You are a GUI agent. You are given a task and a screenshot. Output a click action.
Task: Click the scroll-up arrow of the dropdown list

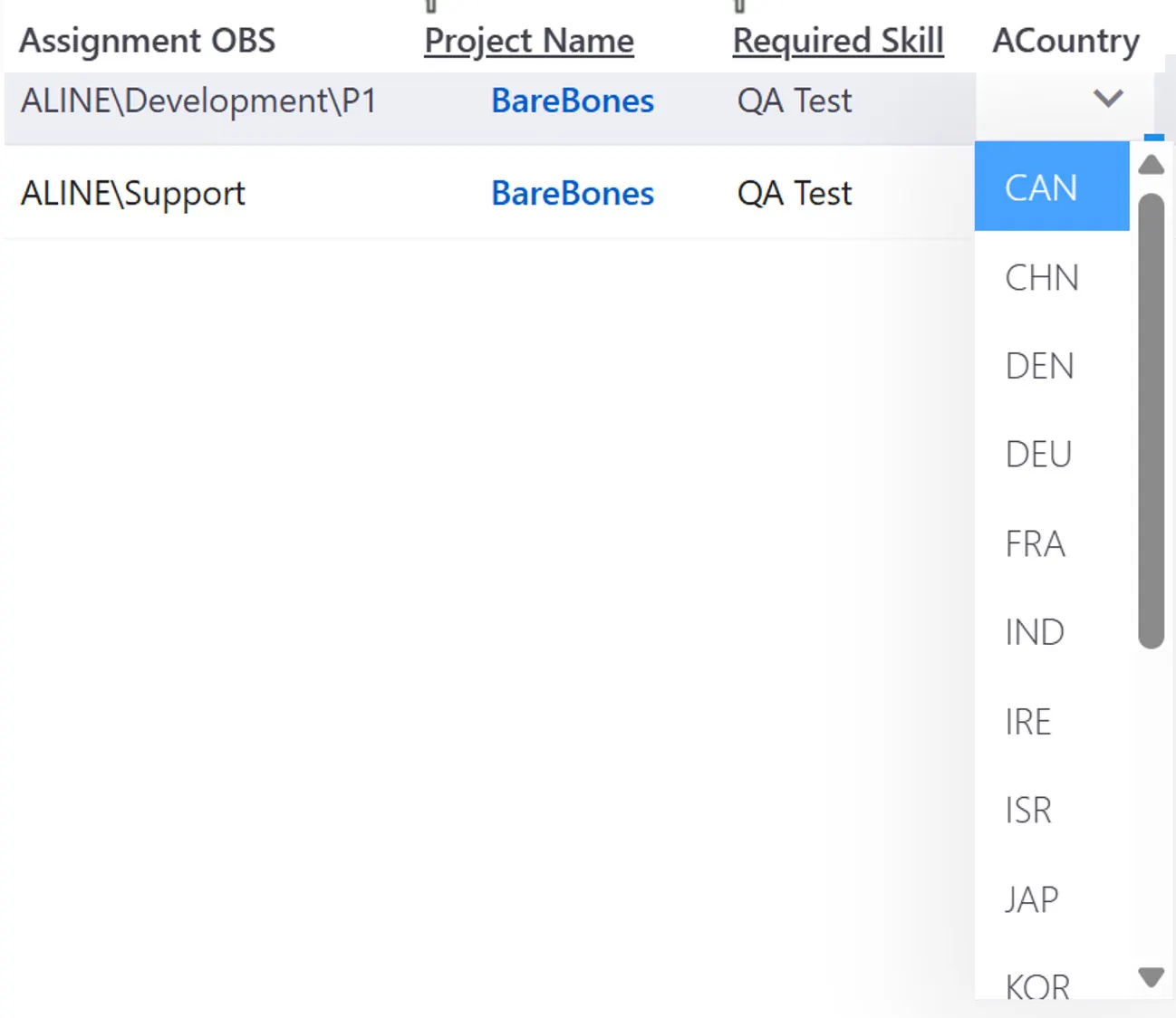tap(1151, 164)
